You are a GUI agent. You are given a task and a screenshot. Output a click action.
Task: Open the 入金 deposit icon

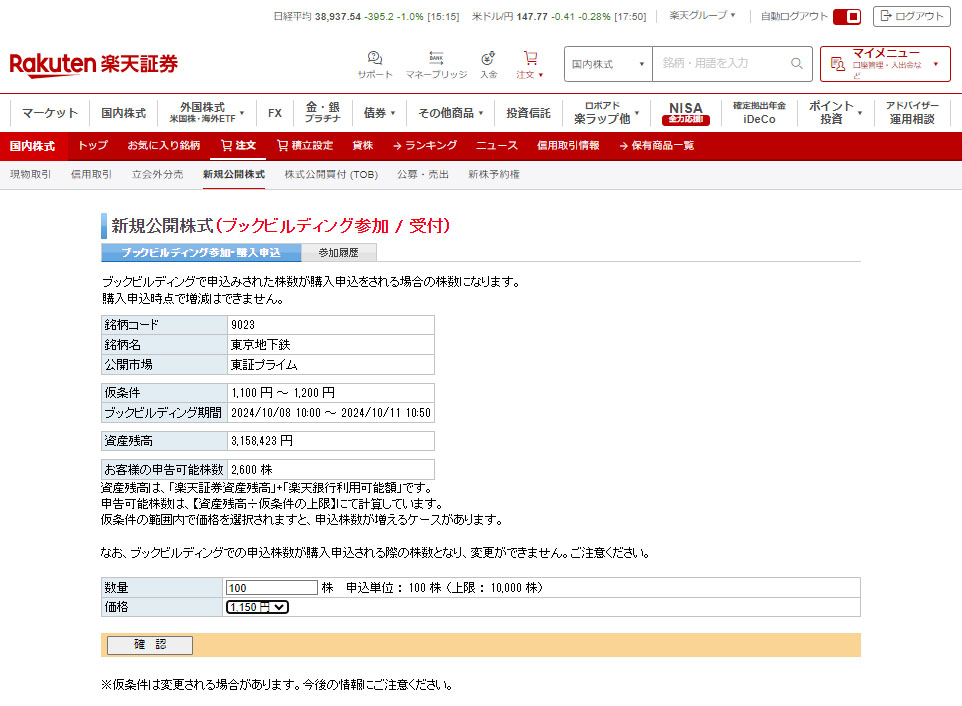(488, 59)
